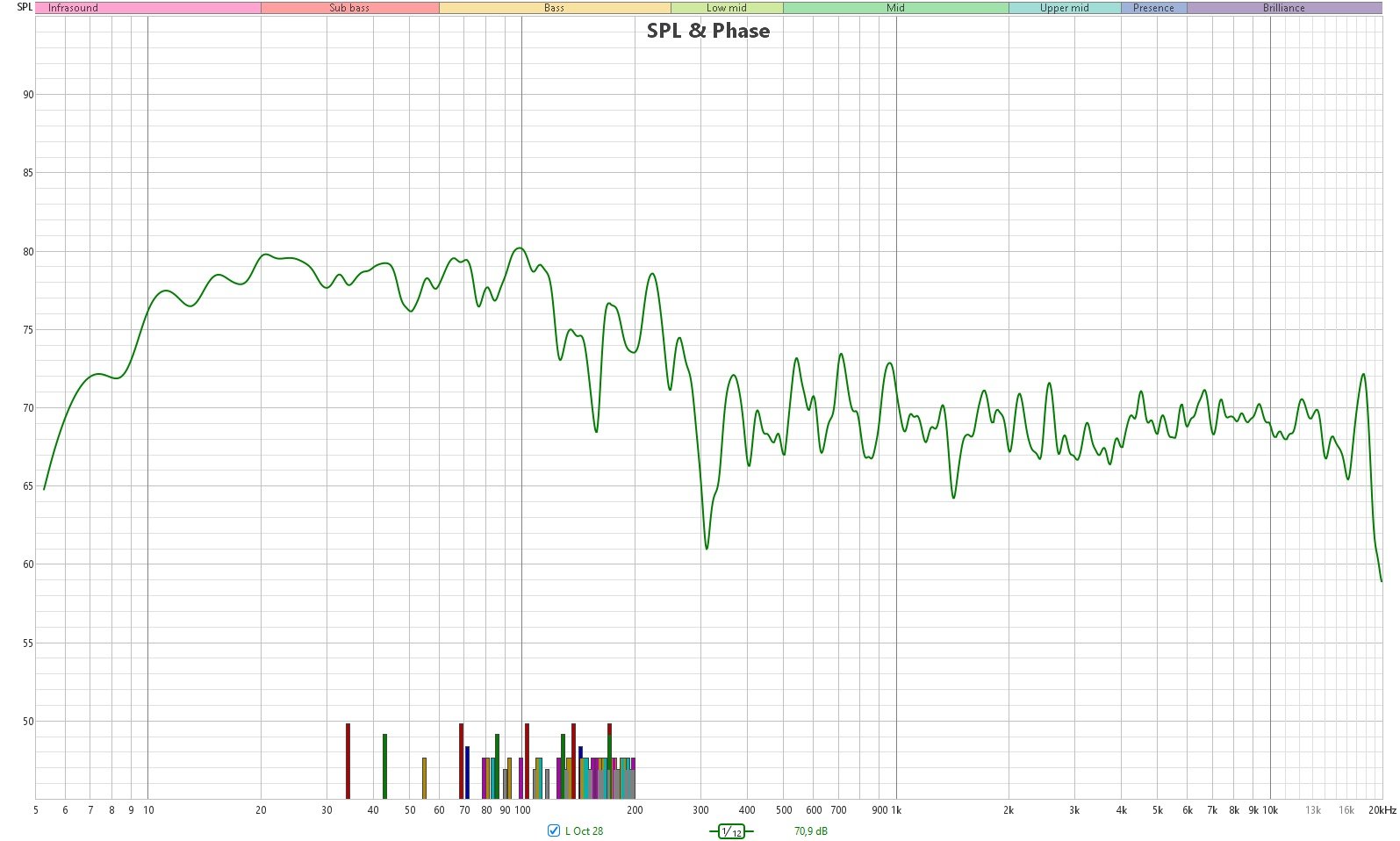Toggle the L Oct 28 trace checkbox

(553, 830)
